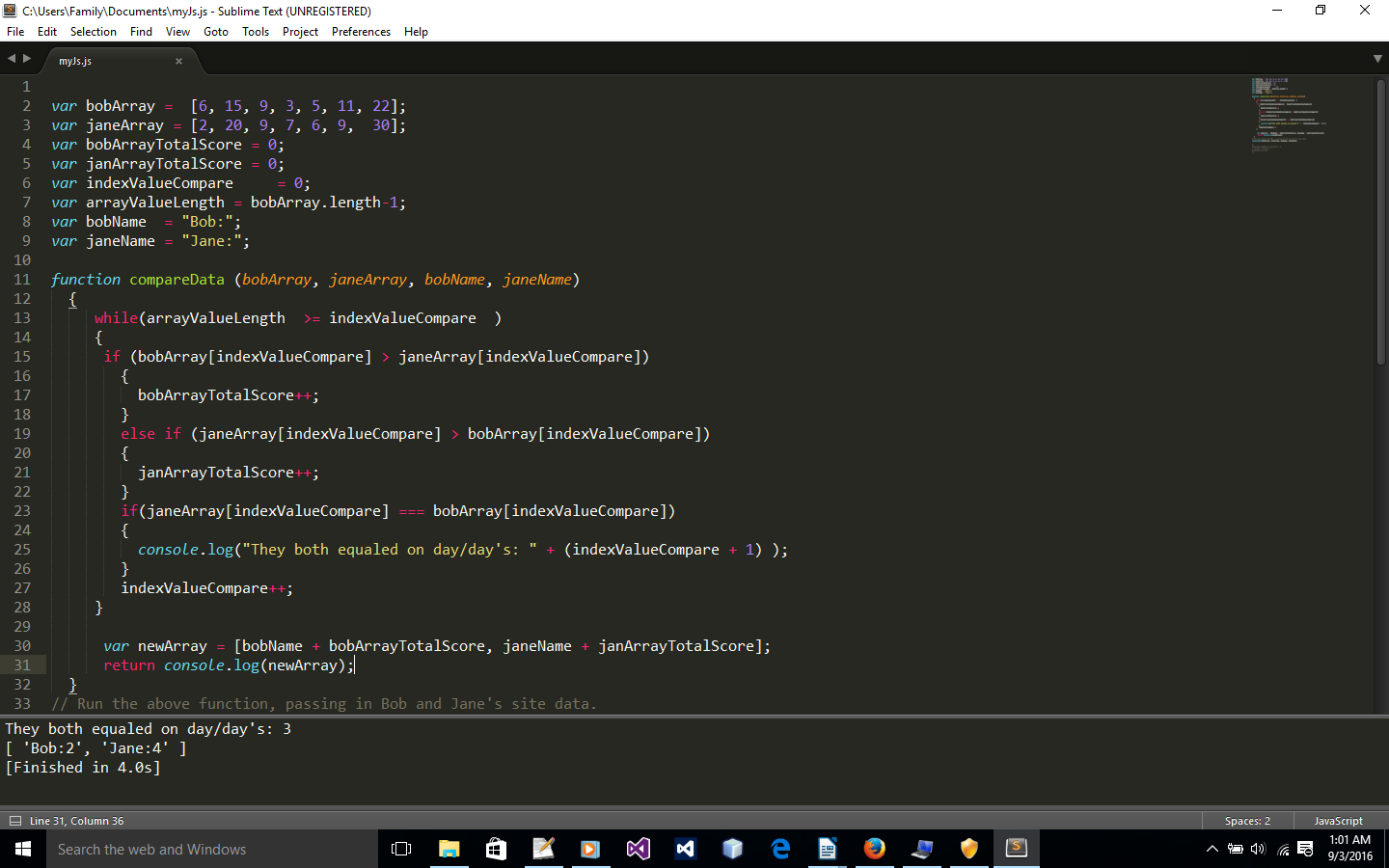Open the Spaces: 2 indentation menu
The height and width of the screenshot is (868, 1389).
click(x=1247, y=821)
